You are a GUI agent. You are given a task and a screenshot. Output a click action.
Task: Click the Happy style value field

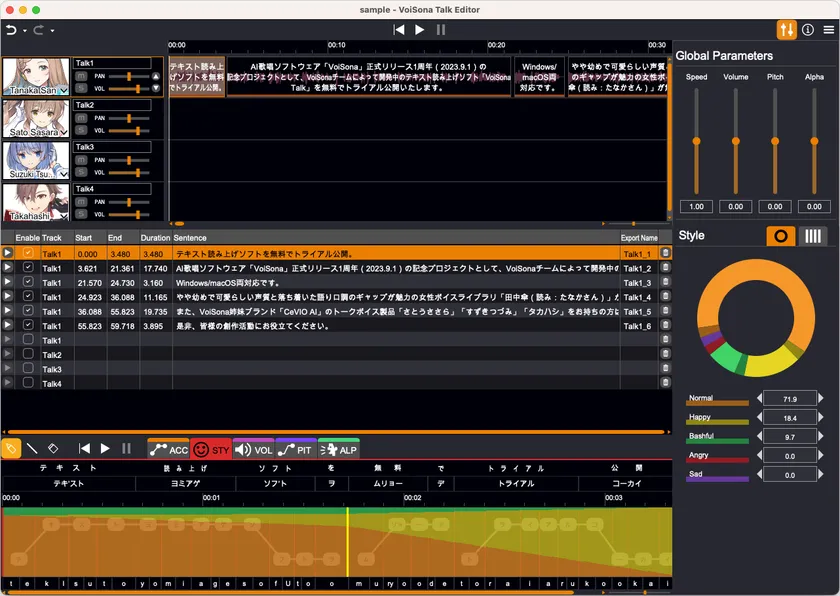click(x=789, y=417)
